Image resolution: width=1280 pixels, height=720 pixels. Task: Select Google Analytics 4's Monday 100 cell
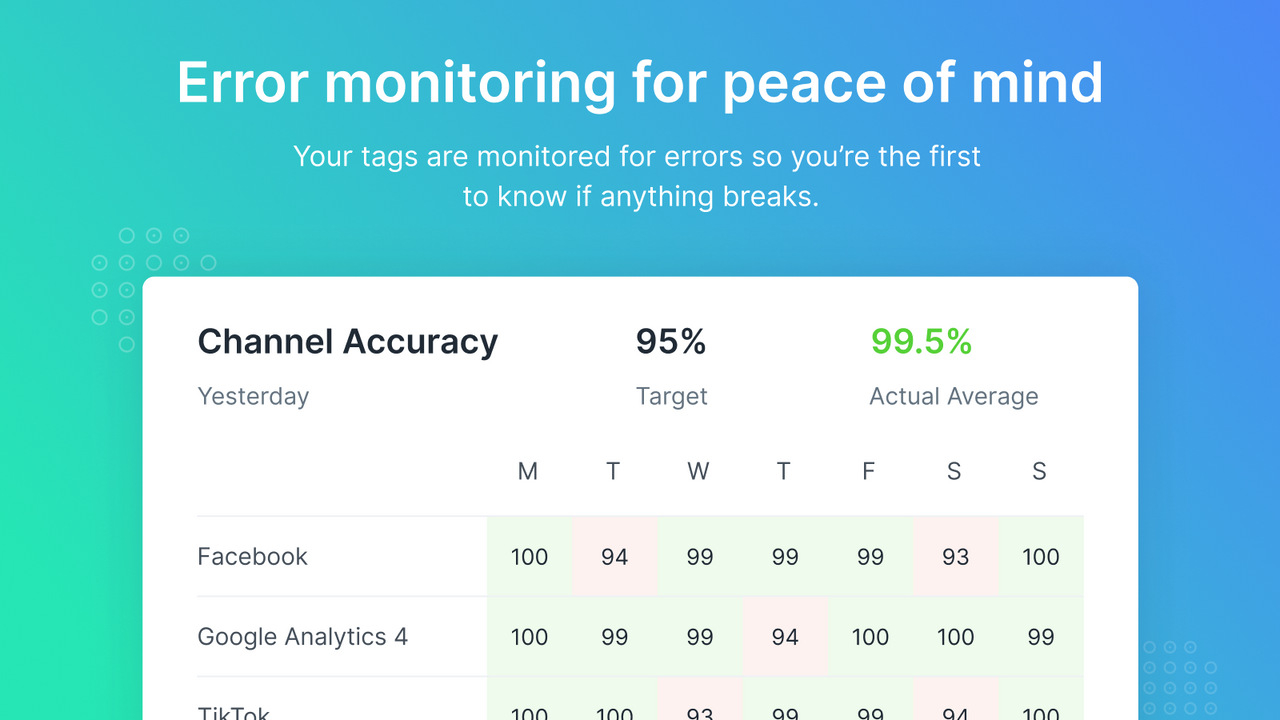tap(529, 637)
